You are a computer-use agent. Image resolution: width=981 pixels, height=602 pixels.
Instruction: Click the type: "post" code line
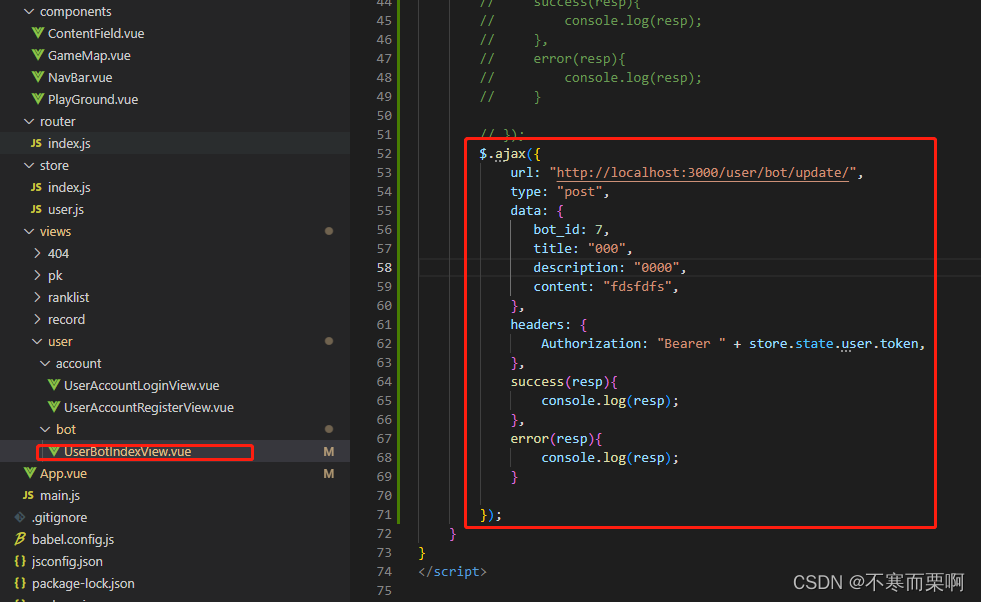pyautogui.click(x=560, y=191)
